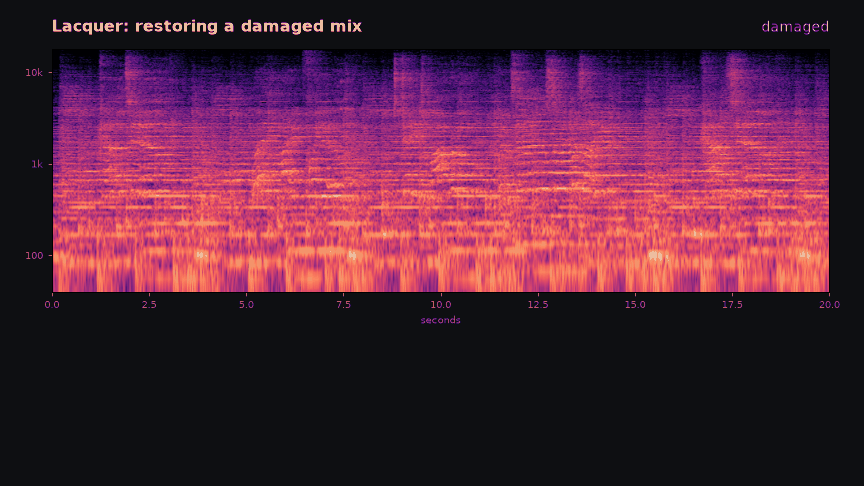Click the "100" frequency axis label
The width and height of the screenshot is (864, 486).
34,256
